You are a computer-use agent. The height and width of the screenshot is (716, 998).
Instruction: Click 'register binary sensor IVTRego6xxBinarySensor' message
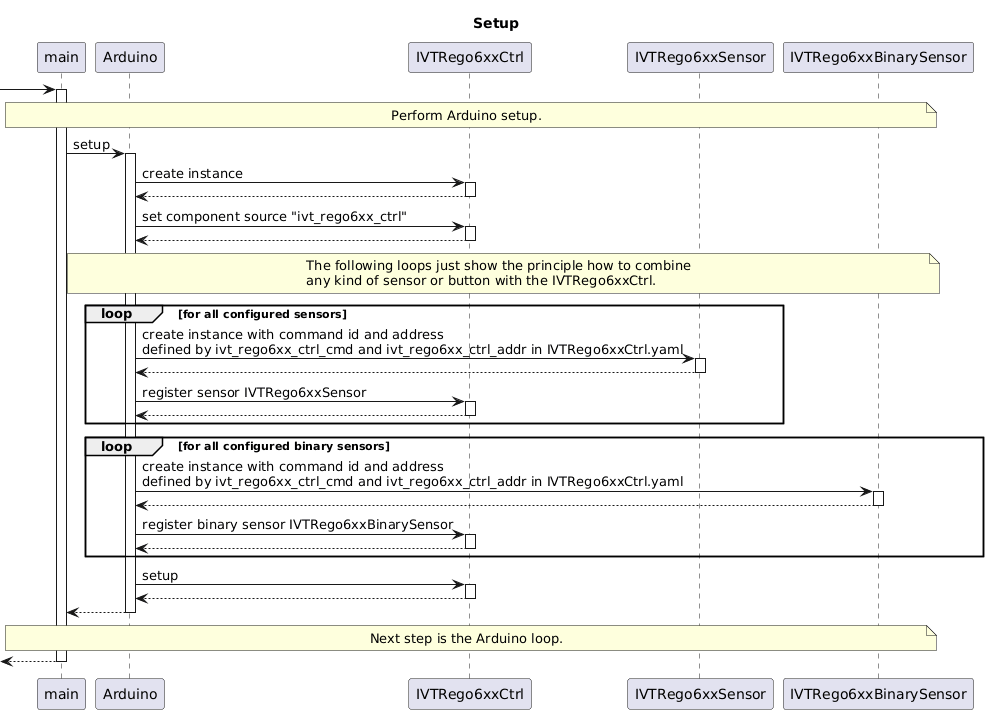point(297,525)
